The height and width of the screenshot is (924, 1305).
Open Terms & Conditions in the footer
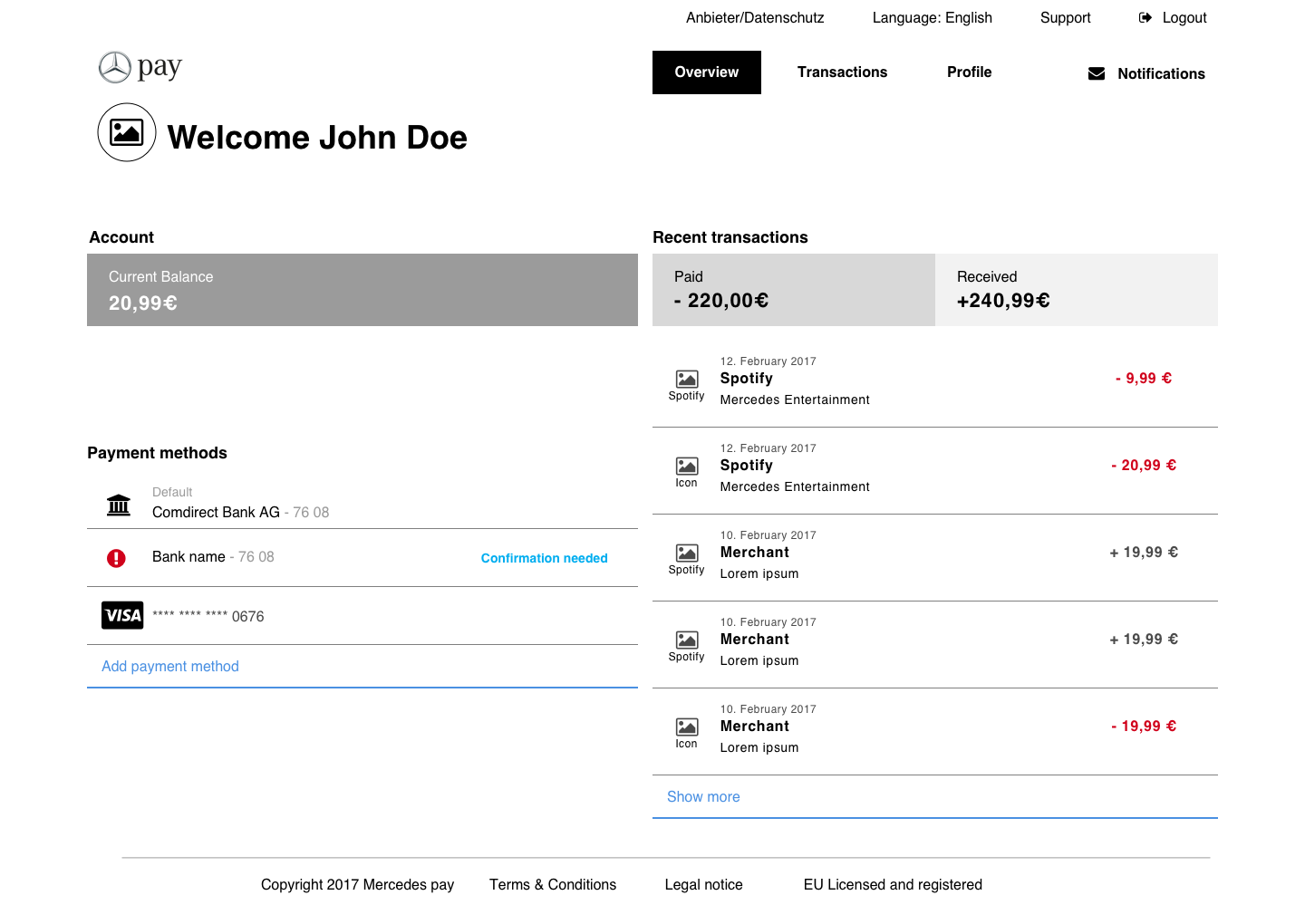tap(553, 884)
